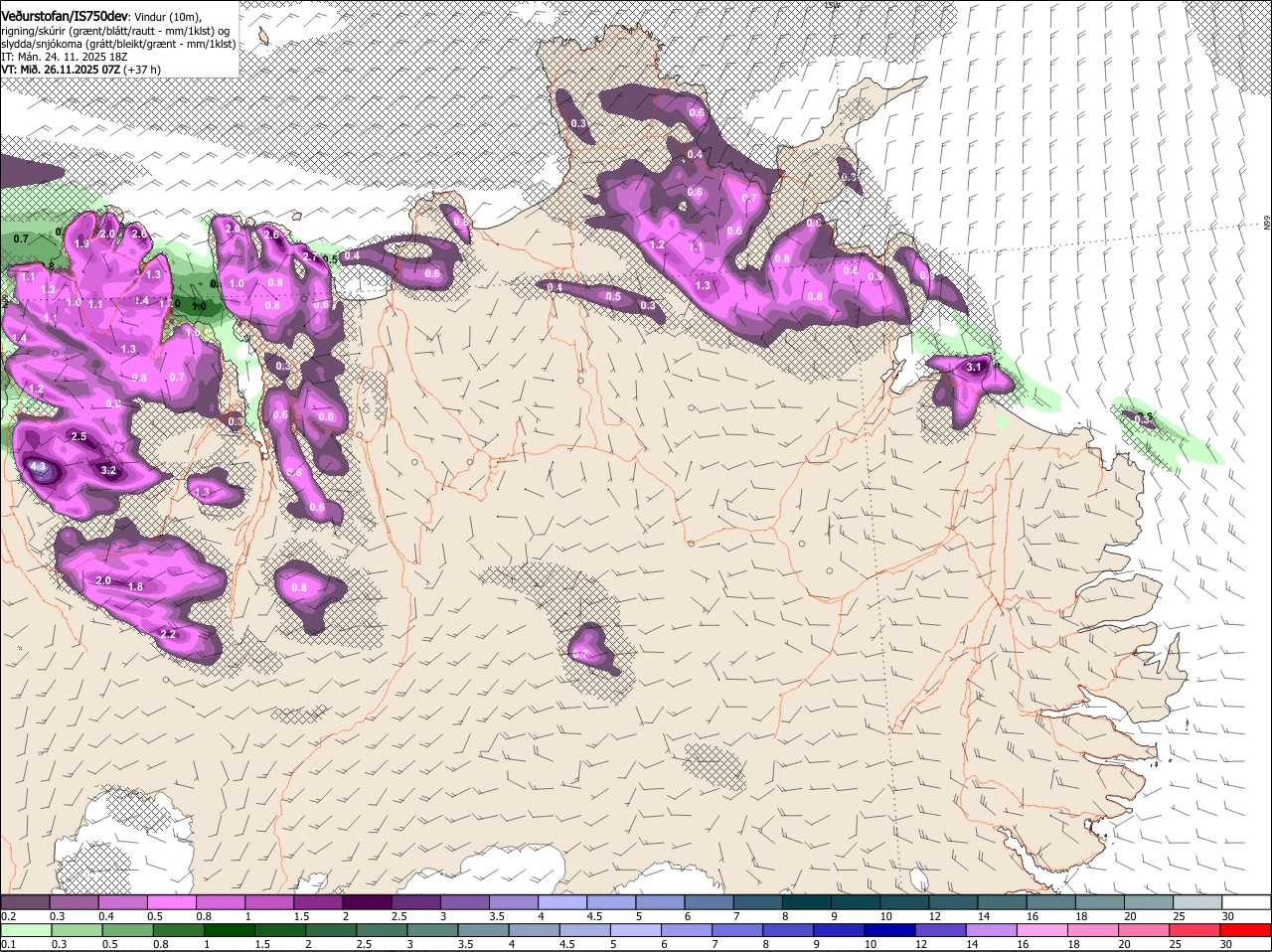The width and height of the screenshot is (1272, 952).
Task: Click the initial time IT: Mán. 24. 11. 2025 18Z text
Action: [x=65, y=57]
